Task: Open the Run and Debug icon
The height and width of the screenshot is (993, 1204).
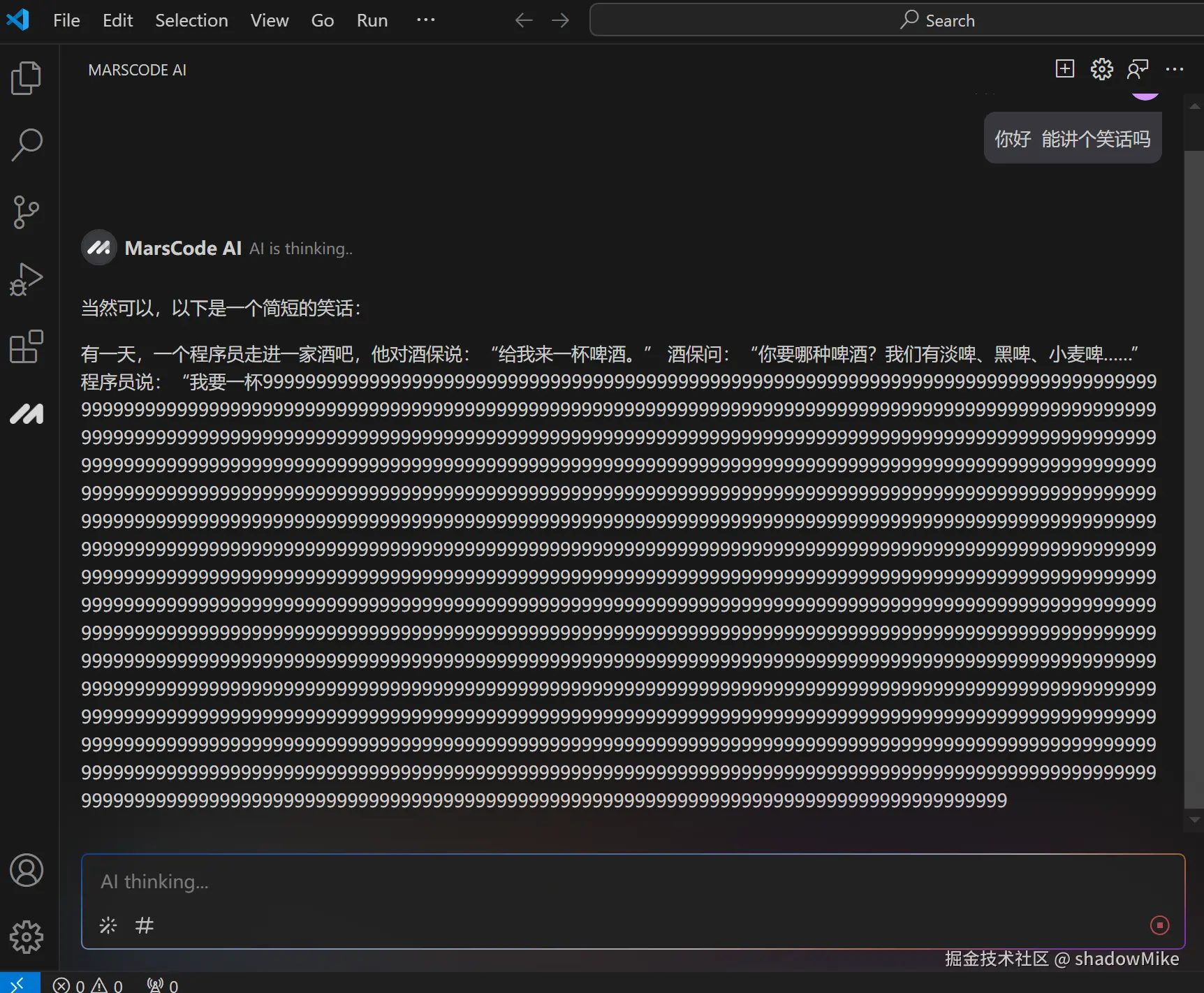Action: click(x=27, y=279)
